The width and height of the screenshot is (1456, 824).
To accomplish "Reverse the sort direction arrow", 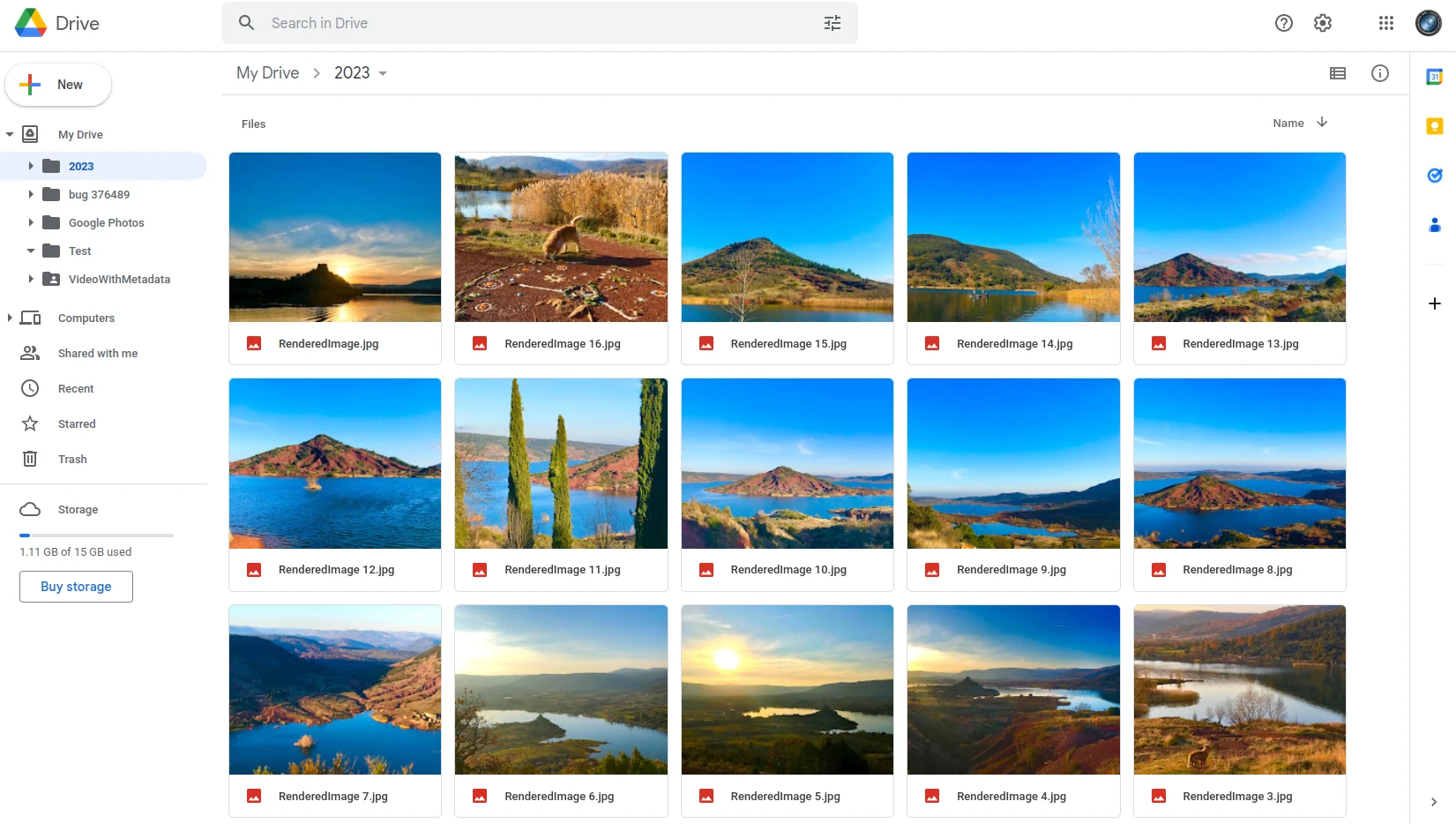I will [1322, 123].
